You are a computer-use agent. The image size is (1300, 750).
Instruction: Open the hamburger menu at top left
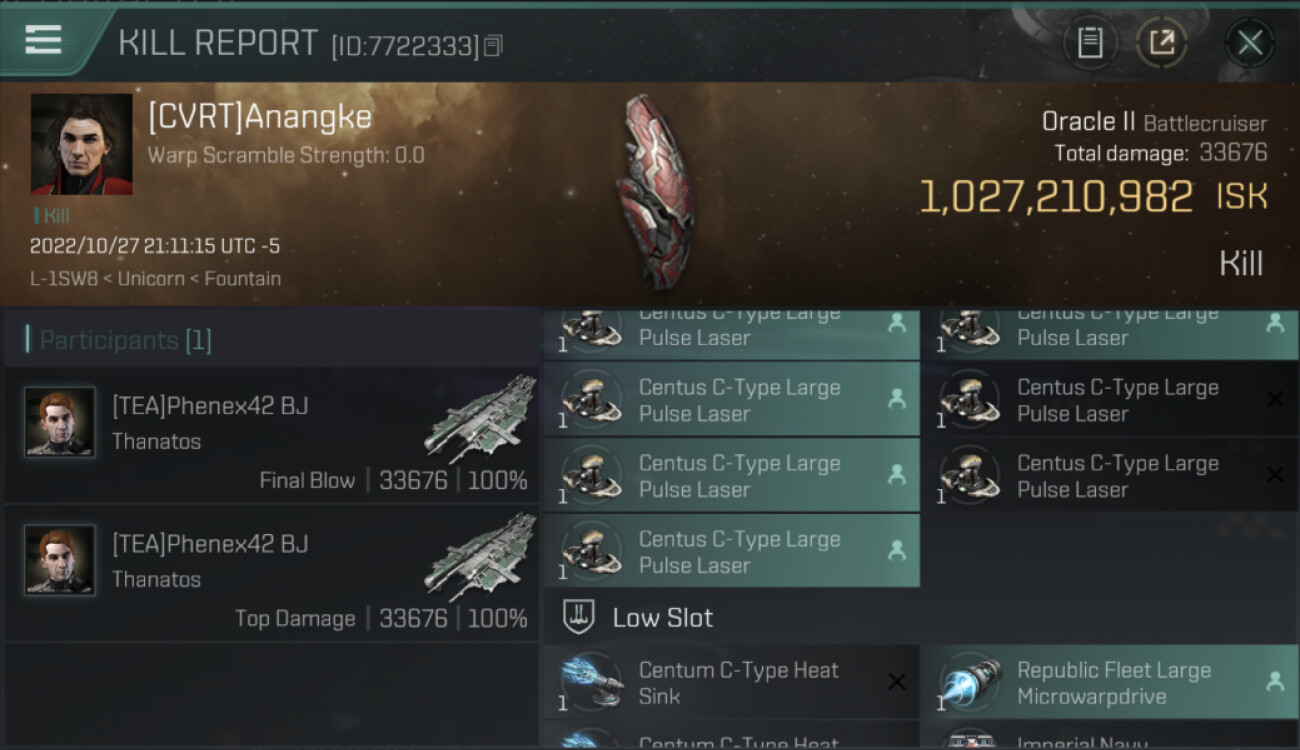(x=43, y=41)
